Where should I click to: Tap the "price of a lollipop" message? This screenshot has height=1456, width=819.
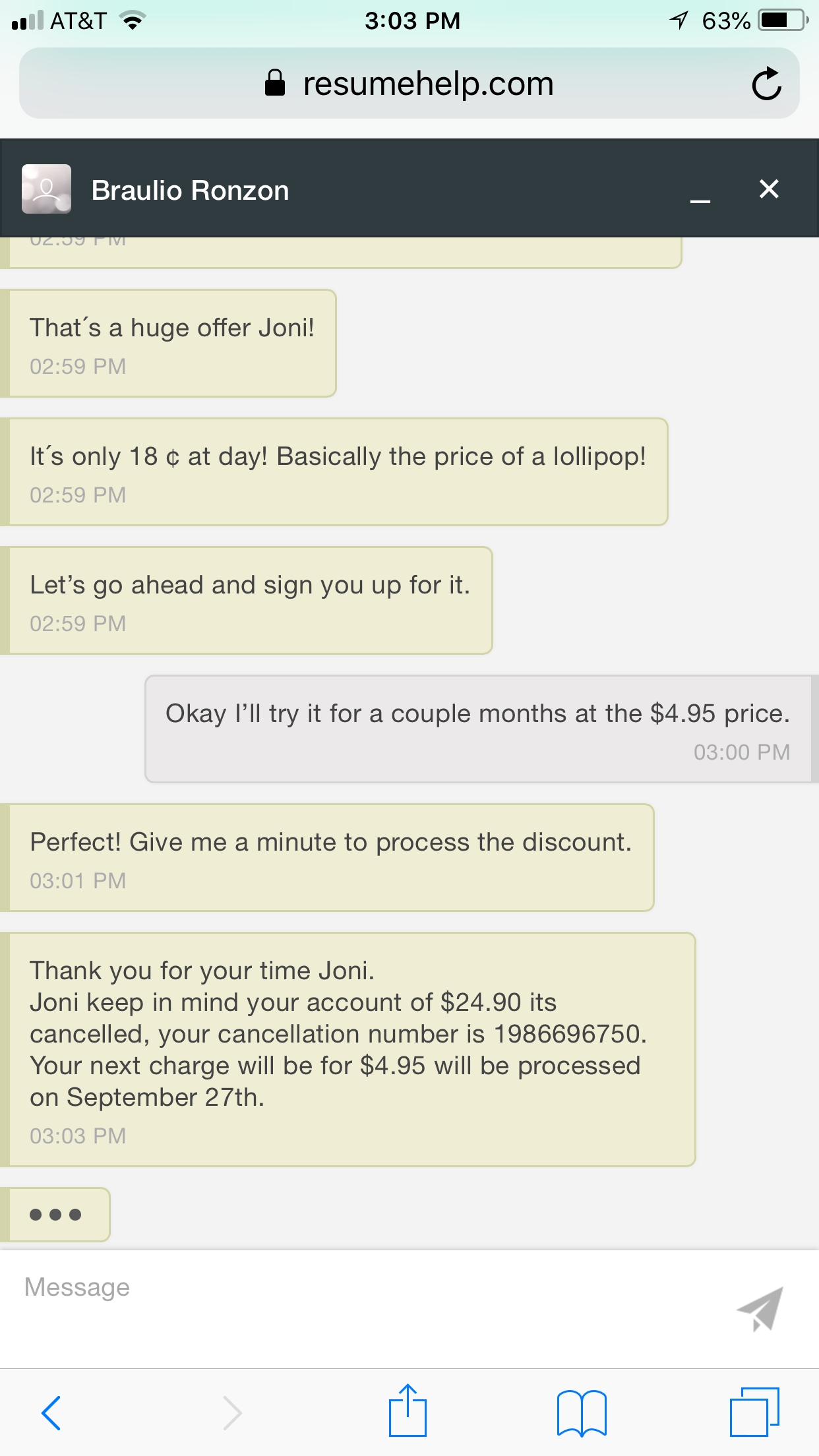[x=338, y=471]
